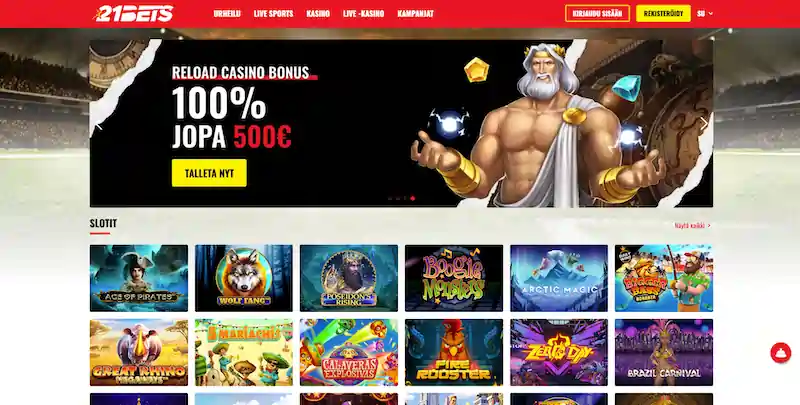Select the active red carousel dot
The width and height of the screenshot is (800, 405).
click(413, 198)
